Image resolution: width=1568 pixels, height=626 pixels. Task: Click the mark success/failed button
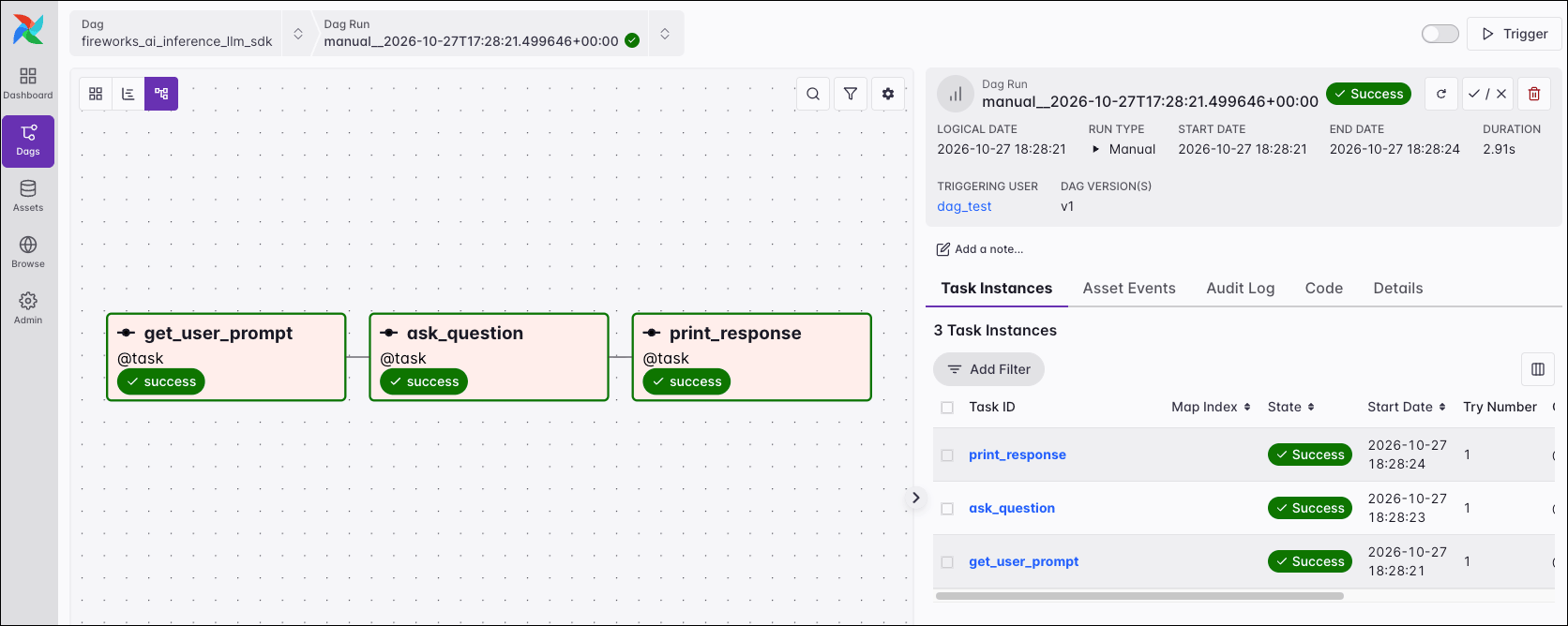coord(1487,94)
